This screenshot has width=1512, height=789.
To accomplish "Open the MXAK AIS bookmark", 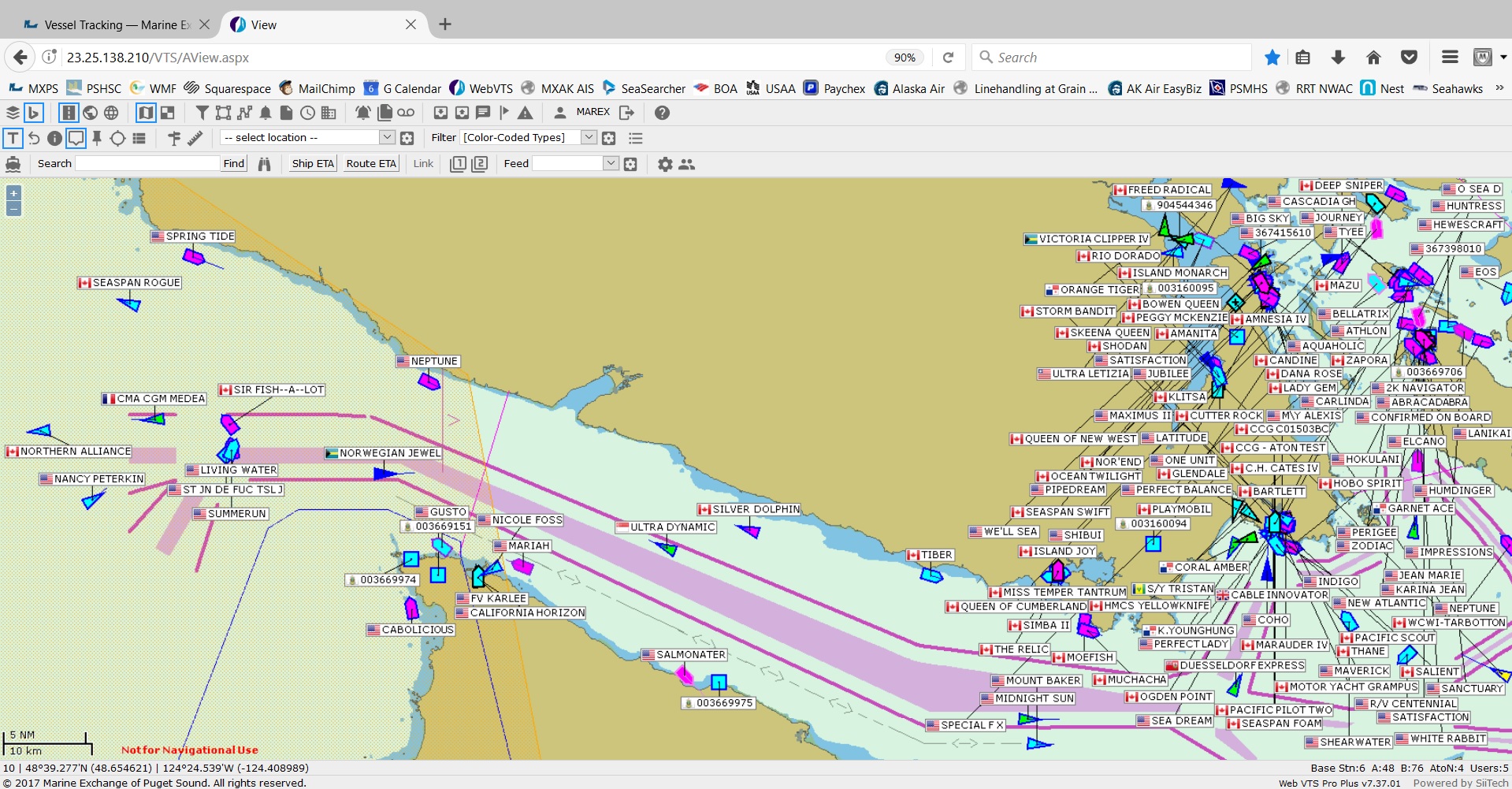I will [x=558, y=88].
